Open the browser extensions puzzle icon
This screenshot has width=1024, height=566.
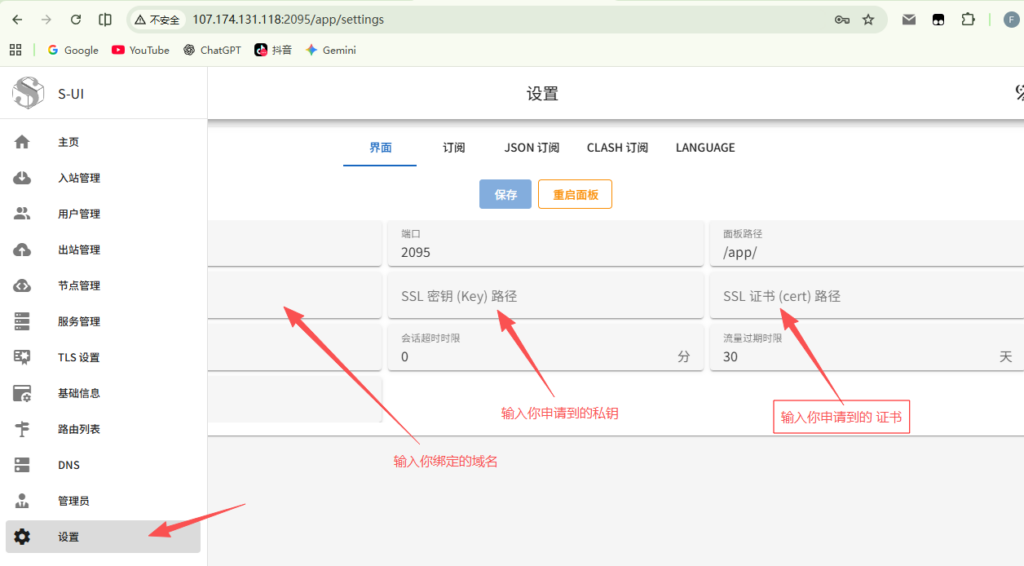(968, 19)
